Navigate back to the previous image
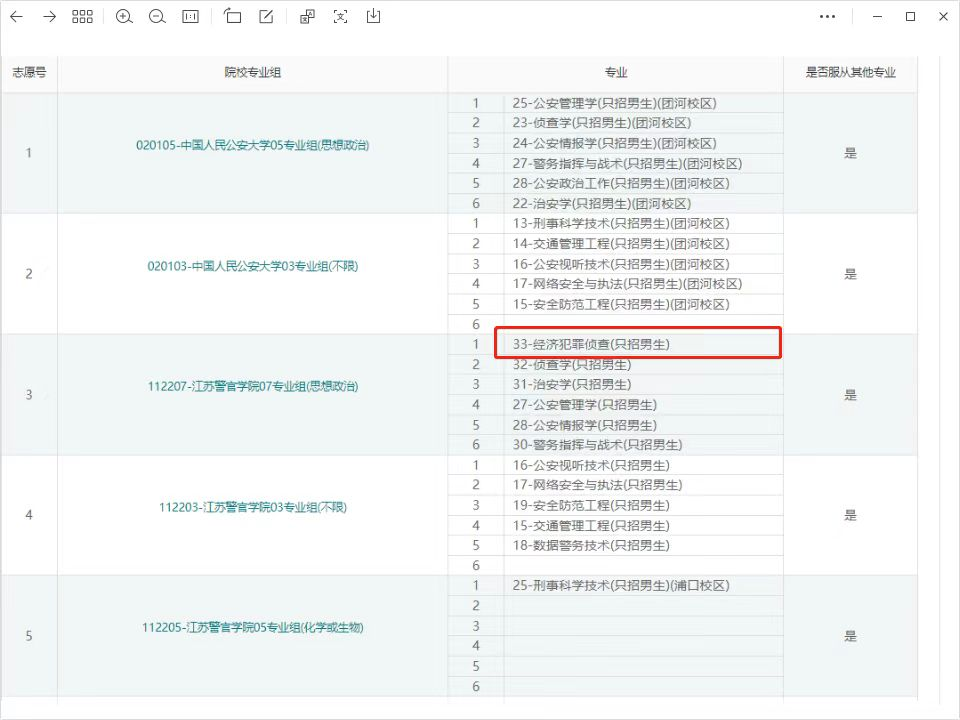 (16, 16)
